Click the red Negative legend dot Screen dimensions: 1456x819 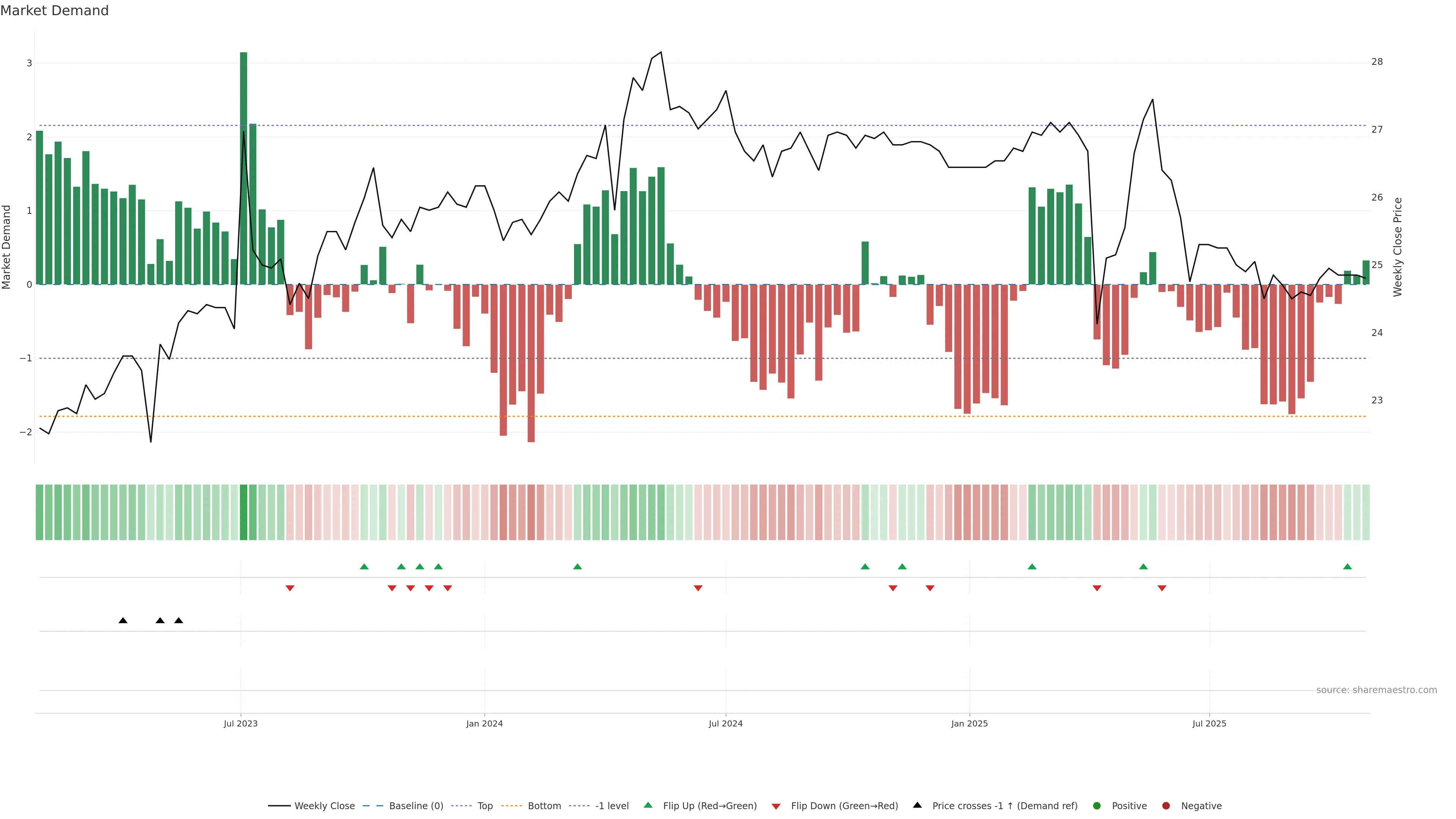pos(1166,806)
